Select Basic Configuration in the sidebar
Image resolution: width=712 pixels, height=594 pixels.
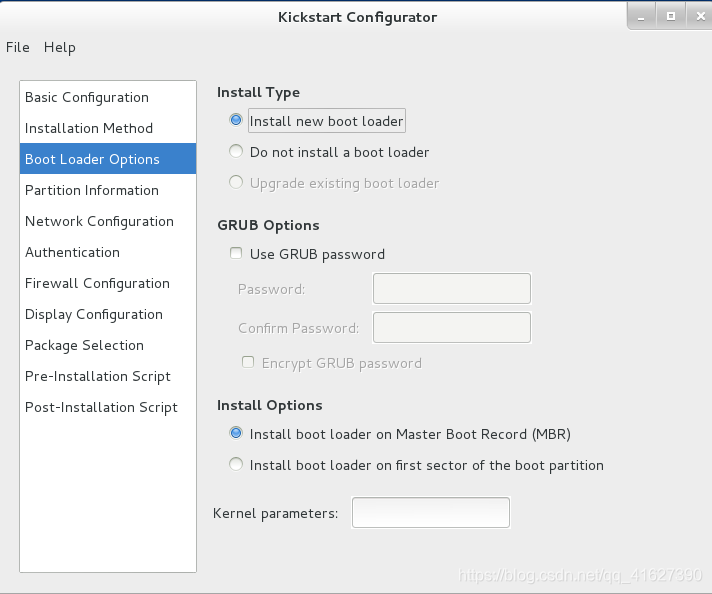[108, 97]
